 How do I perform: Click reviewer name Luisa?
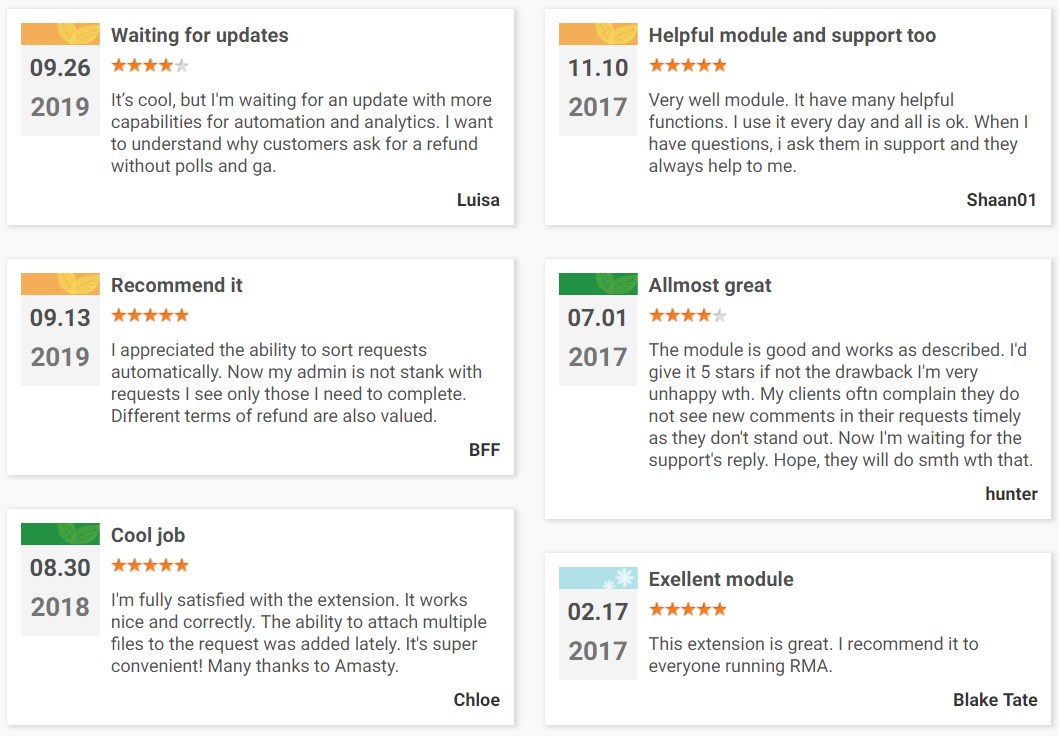pyautogui.click(x=478, y=199)
